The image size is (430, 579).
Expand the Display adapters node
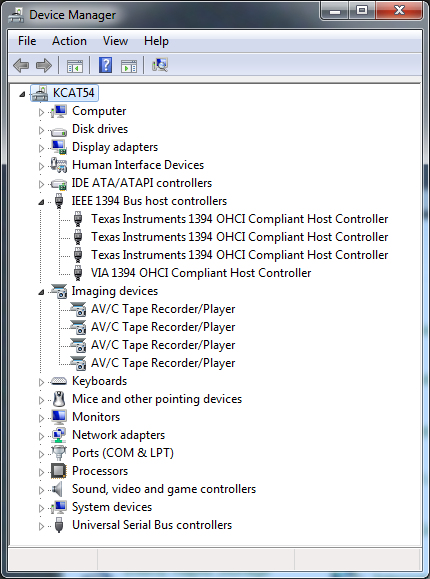41,148
